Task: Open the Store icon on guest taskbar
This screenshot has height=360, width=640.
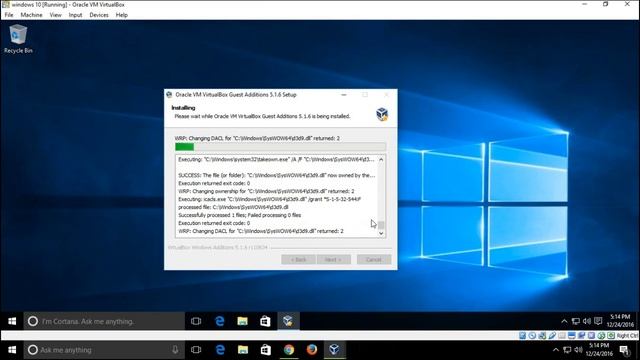Action: click(x=265, y=321)
